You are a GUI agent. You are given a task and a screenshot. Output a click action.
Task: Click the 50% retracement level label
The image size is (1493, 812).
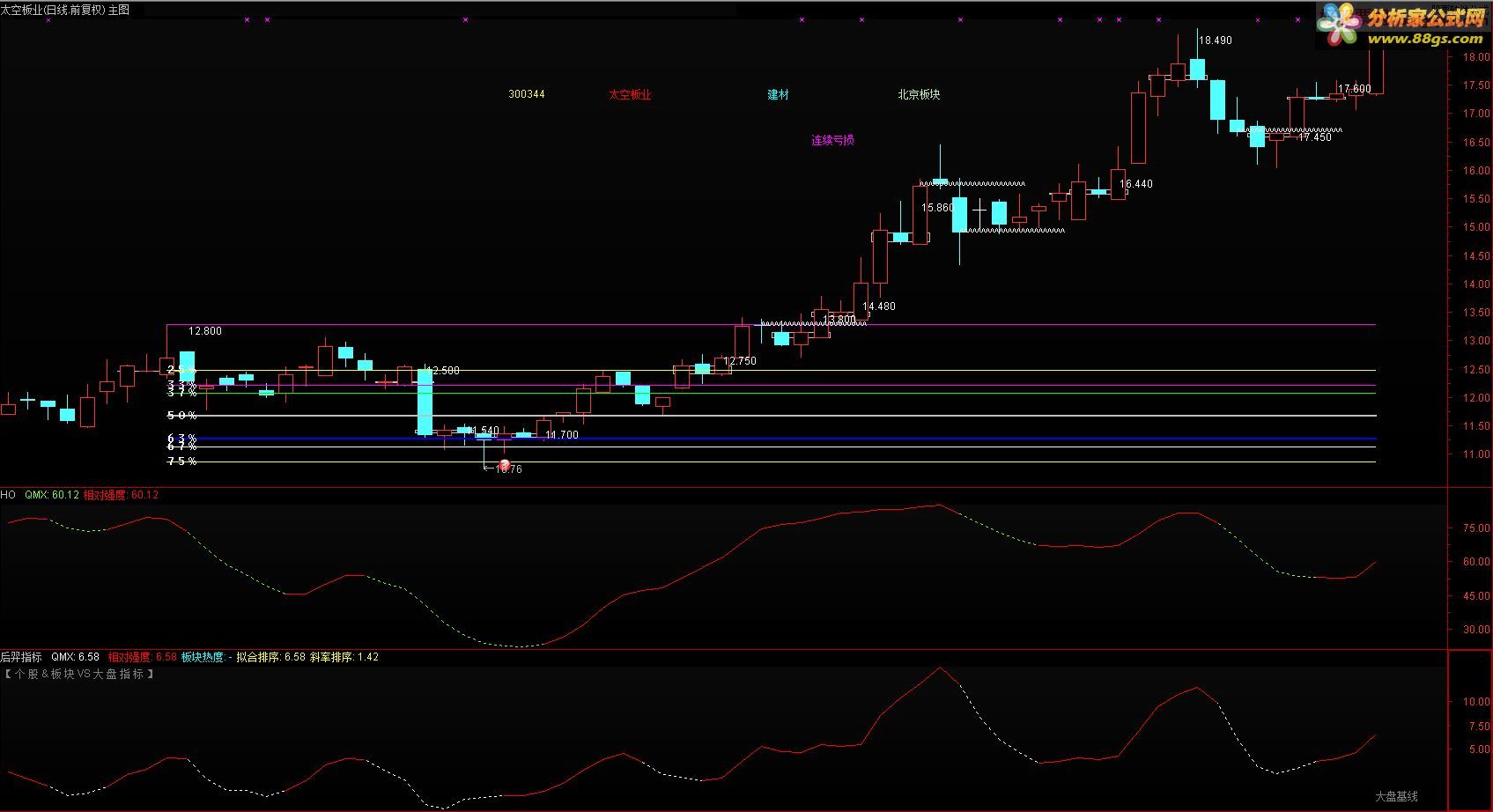(181, 416)
